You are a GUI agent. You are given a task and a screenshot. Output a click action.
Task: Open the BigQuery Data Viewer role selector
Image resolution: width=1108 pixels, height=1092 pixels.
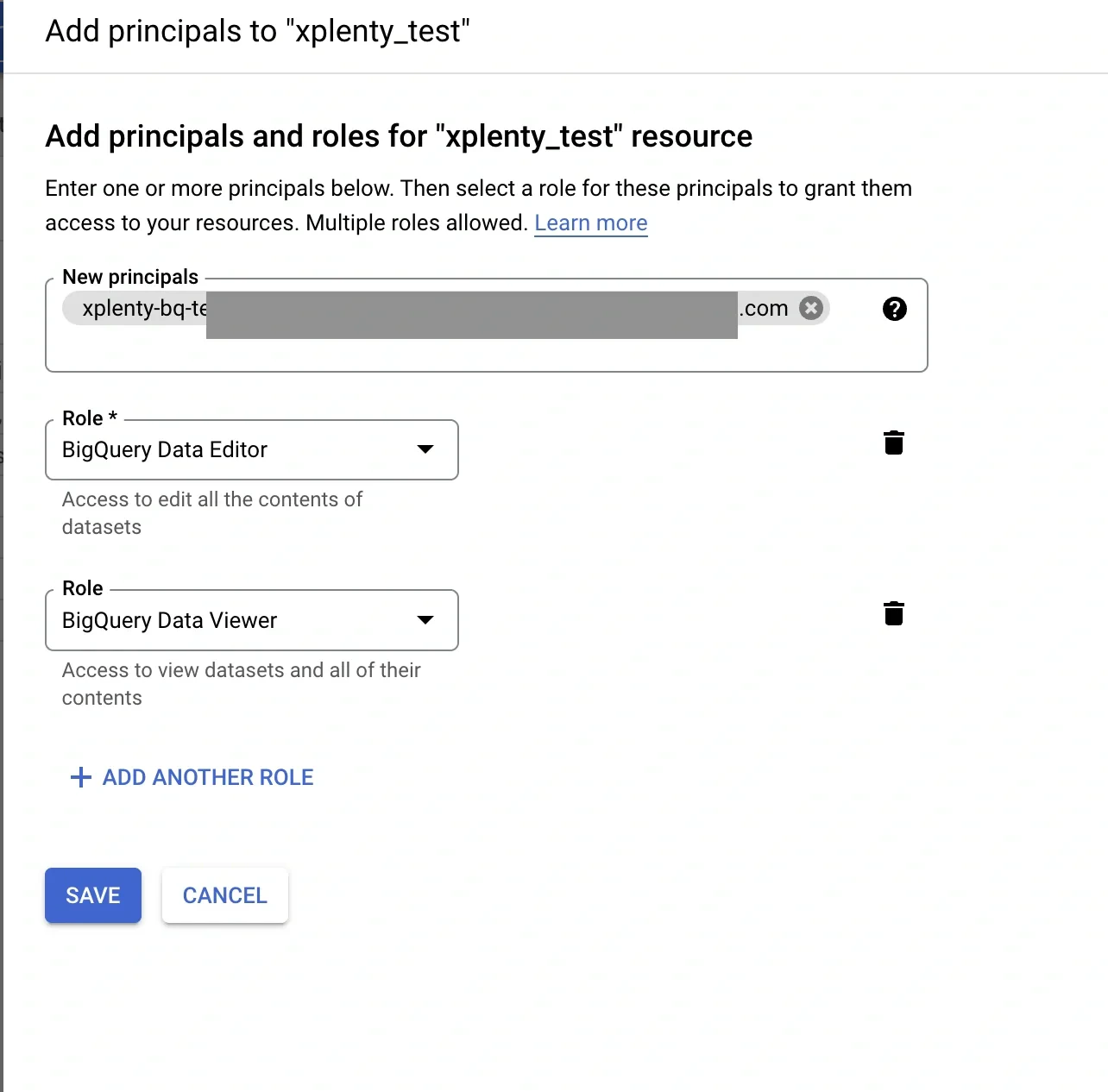tap(250, 620)
